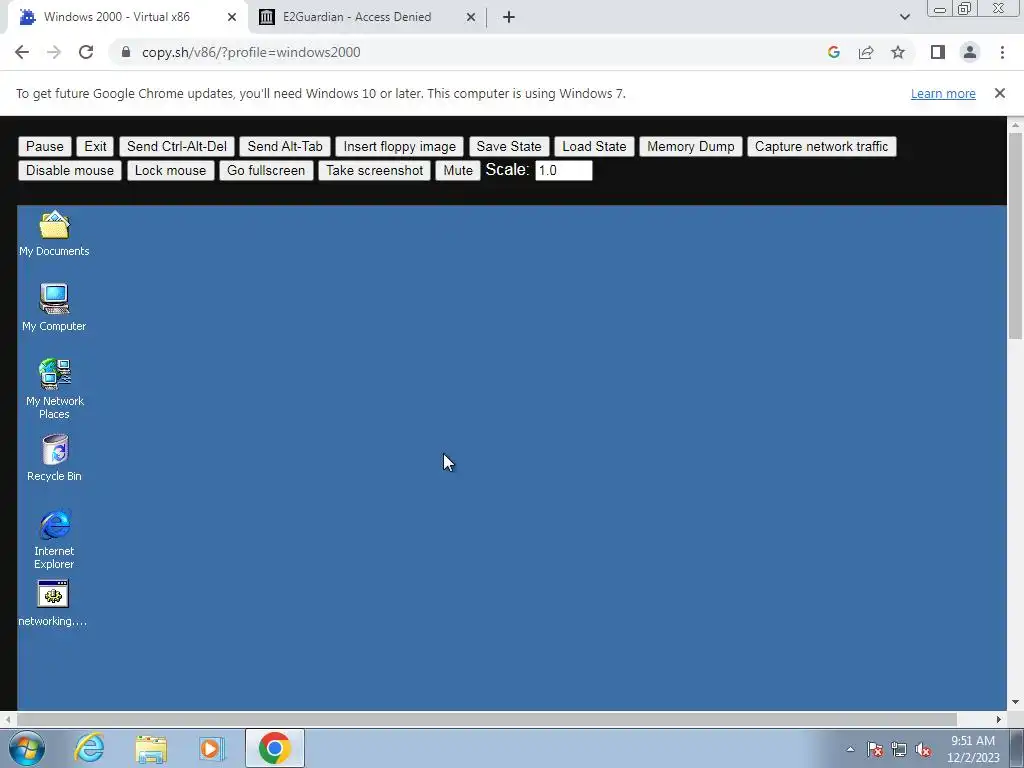Click the scroll down arrow
The height and width of the screenshot is (768, 1024).
coord(1016,703)
